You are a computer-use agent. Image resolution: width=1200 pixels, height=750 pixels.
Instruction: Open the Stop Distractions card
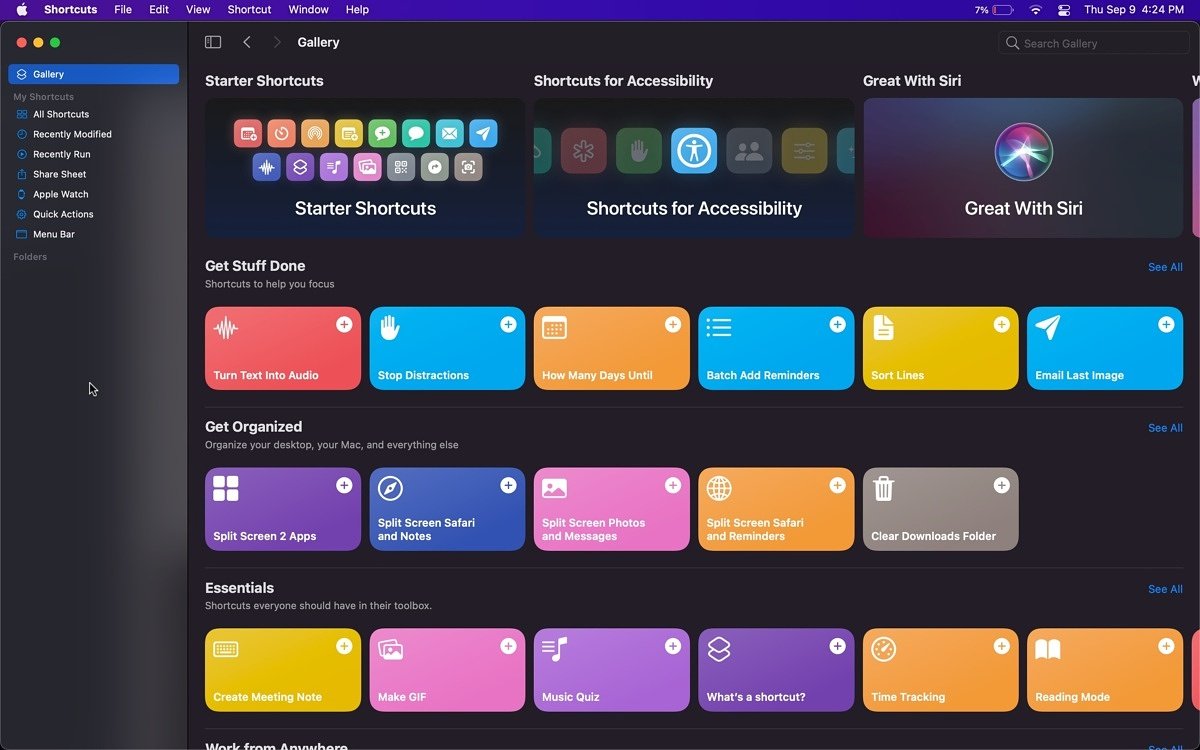[x=447, y=348]
